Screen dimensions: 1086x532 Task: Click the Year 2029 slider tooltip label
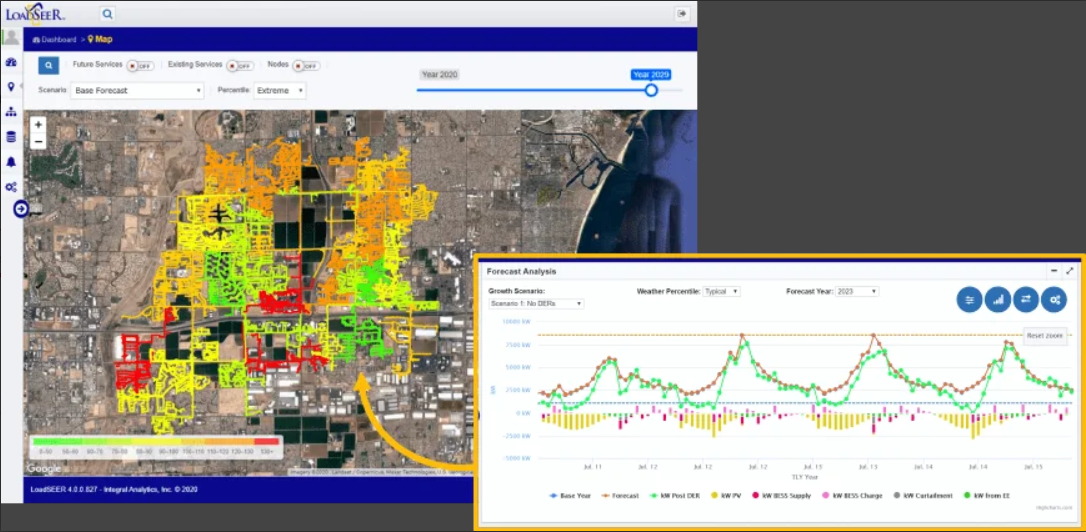click(651, 75)
